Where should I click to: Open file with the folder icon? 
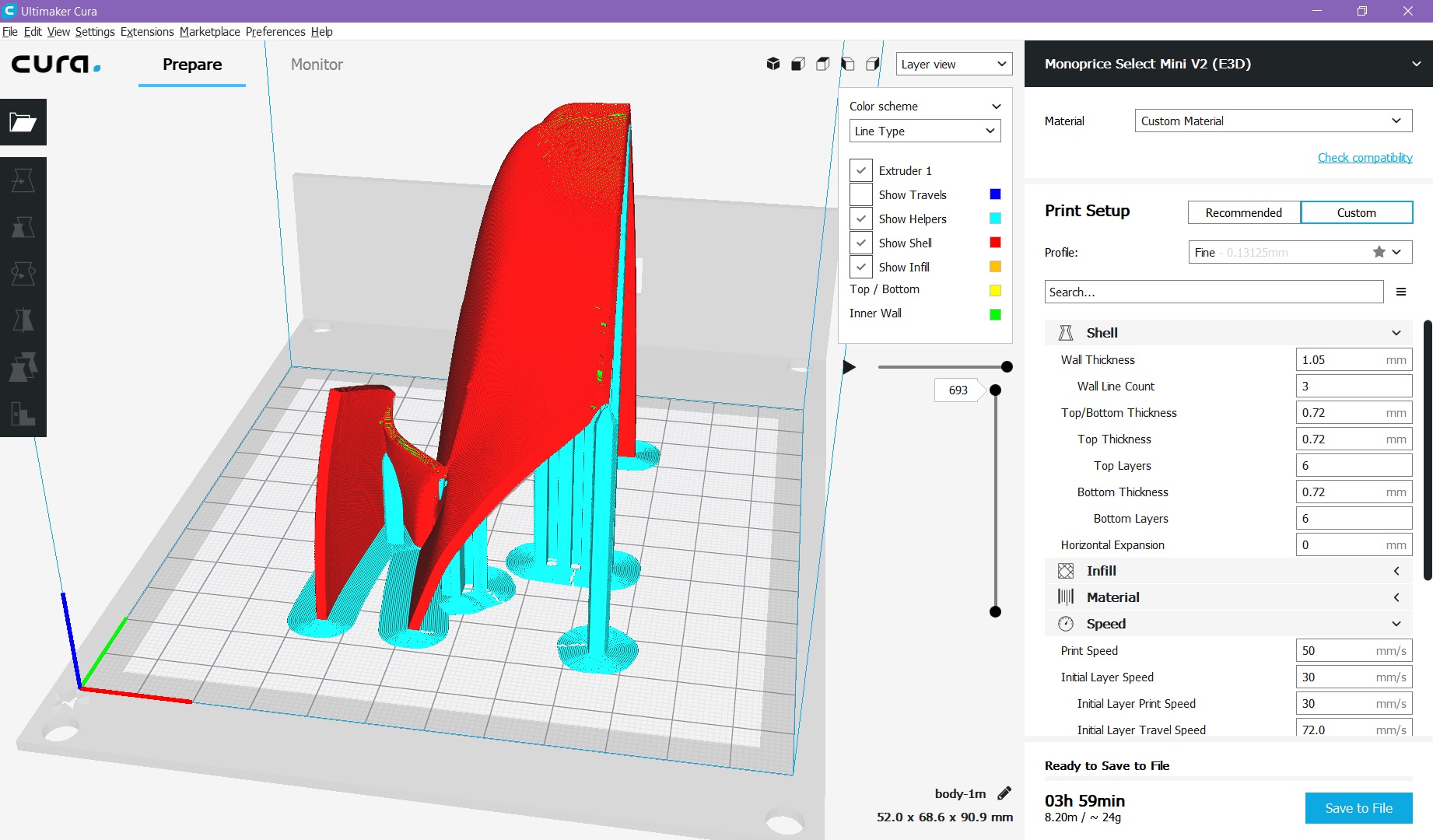23,122
